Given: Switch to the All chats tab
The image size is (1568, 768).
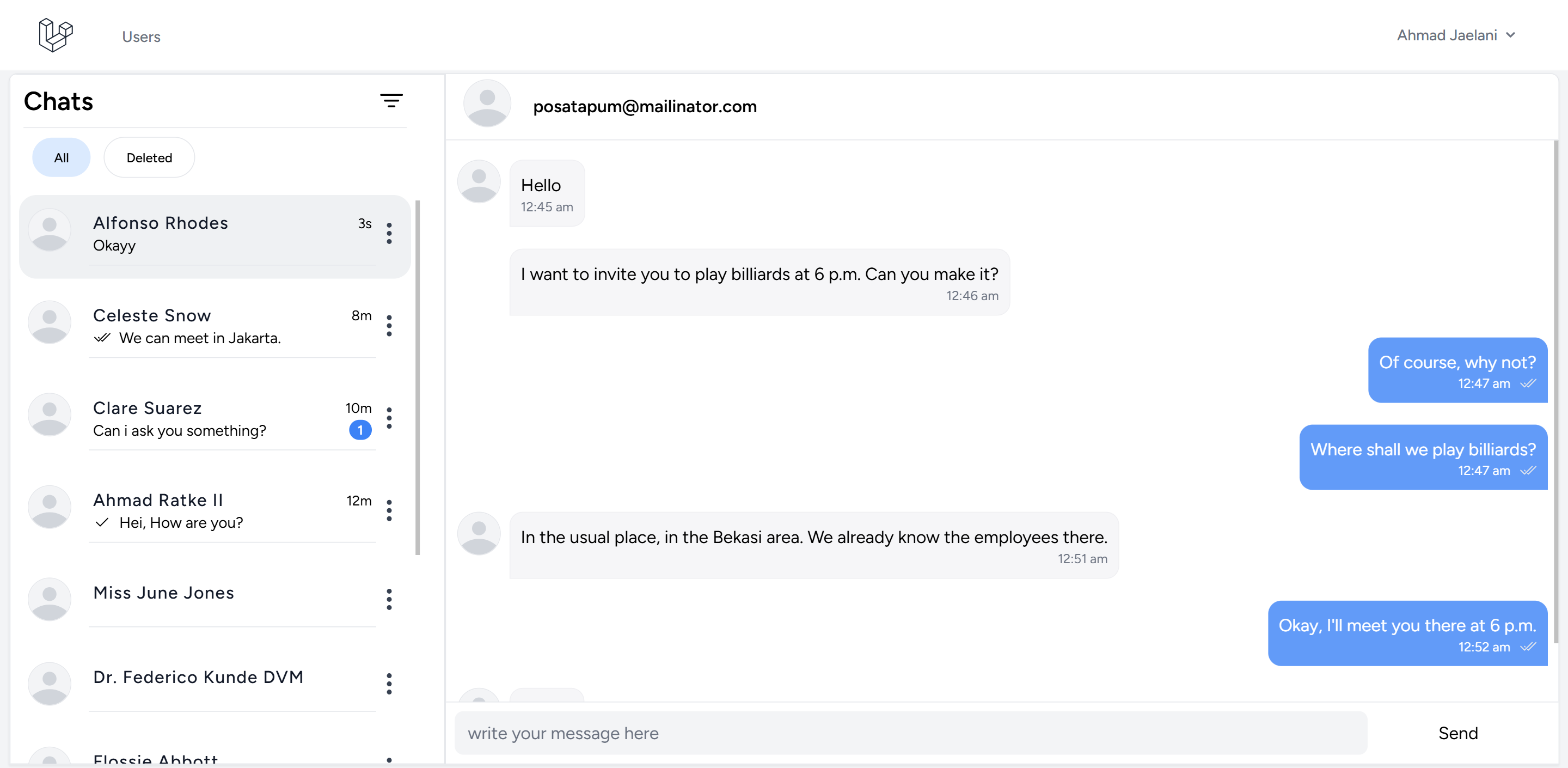Looking at the screenshot, I should tap(61, 158).
